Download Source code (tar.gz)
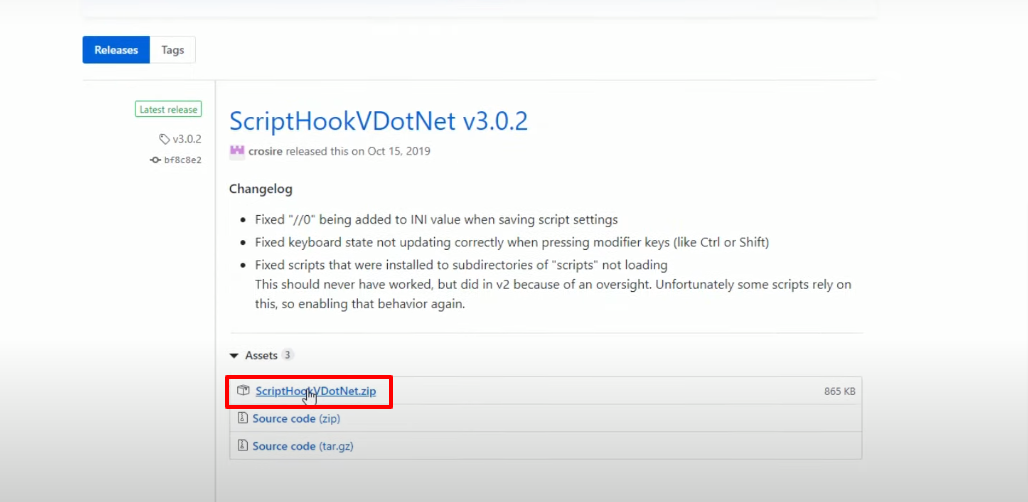The height and width of the screenshot is (502, 1028). [x=304, y=446]
